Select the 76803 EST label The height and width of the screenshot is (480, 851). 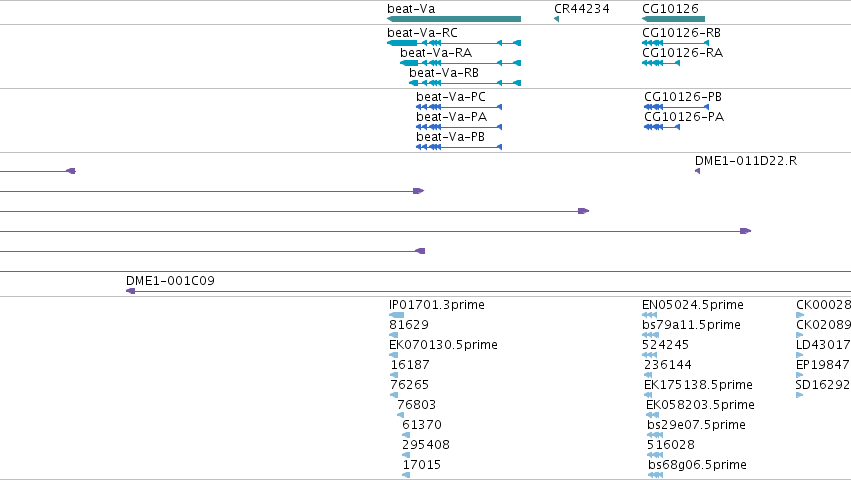pyautogui.click(x=416, y=405)
